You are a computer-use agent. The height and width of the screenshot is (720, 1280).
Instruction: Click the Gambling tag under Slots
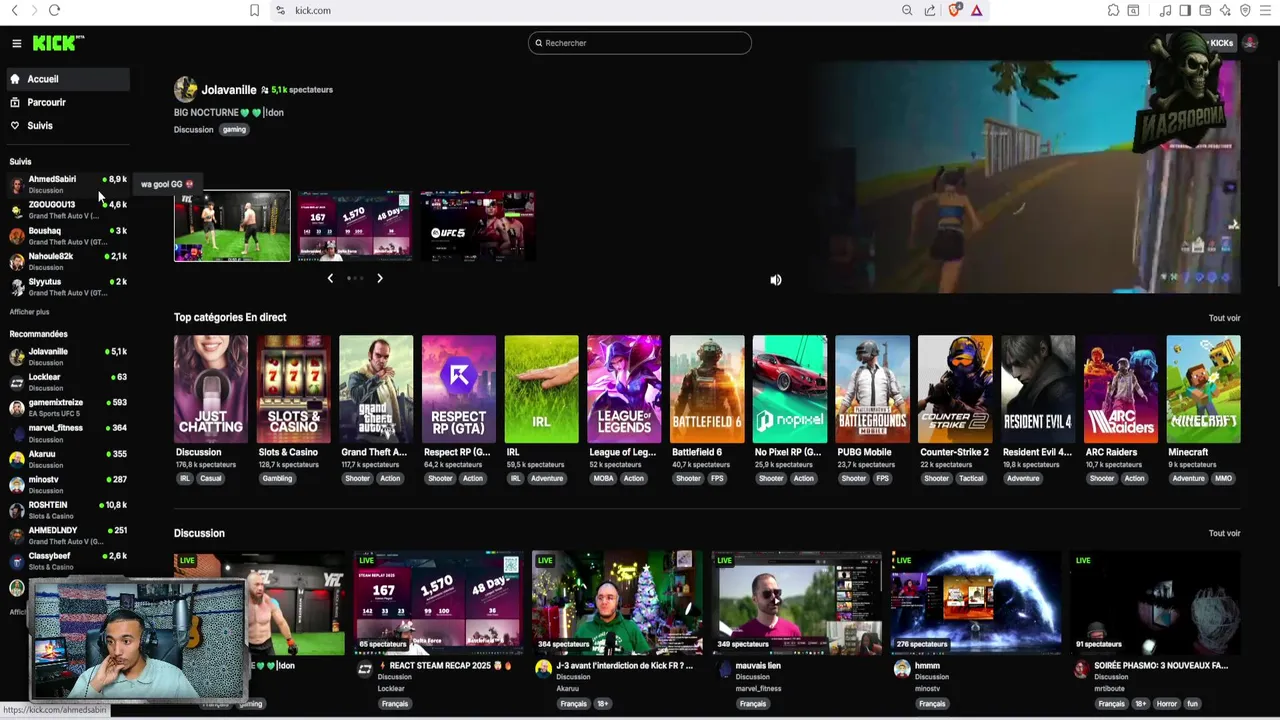pos(277,478)
